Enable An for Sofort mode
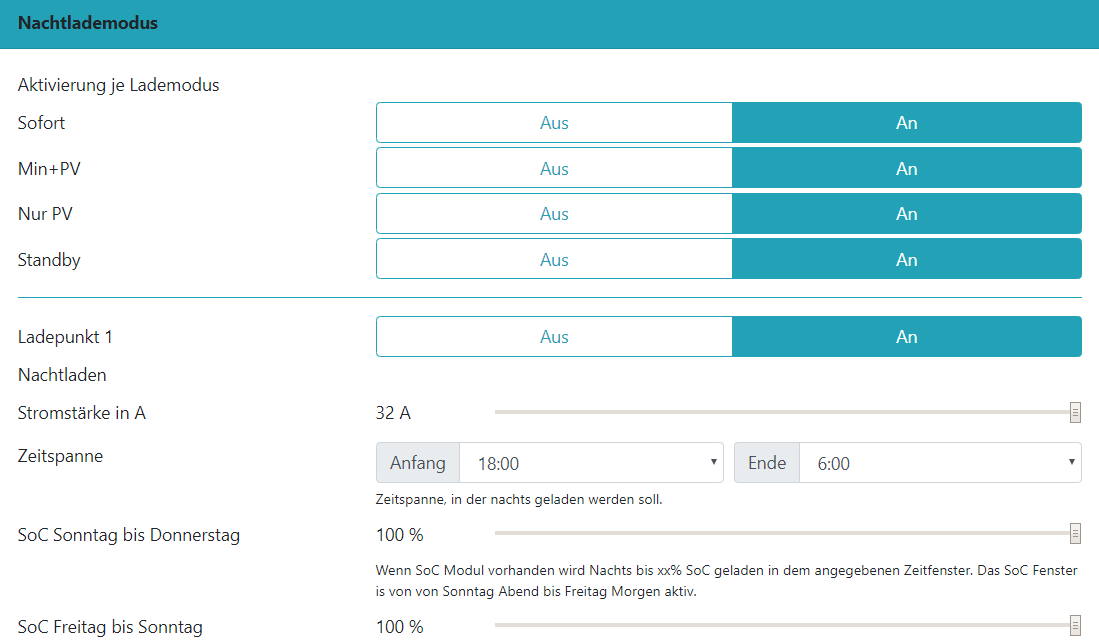 (x=906, y=123)
